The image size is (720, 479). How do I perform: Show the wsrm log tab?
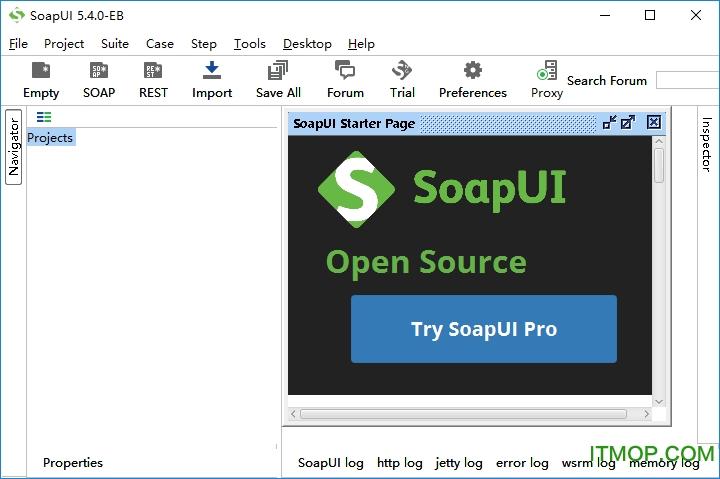[588, 462]
